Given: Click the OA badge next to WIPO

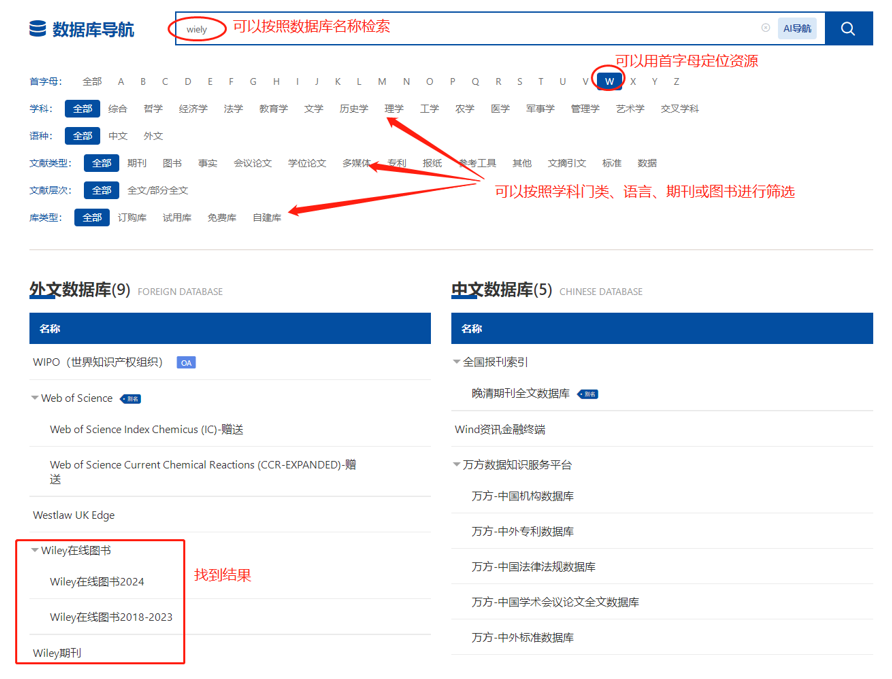Looking at the screenshot, I should tap(186, 362).
